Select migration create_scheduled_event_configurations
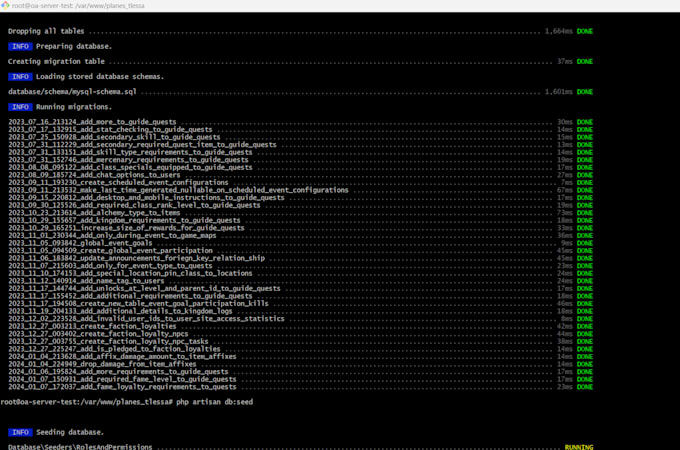Viewport: 680px width, 450px height. pos(118,183)
